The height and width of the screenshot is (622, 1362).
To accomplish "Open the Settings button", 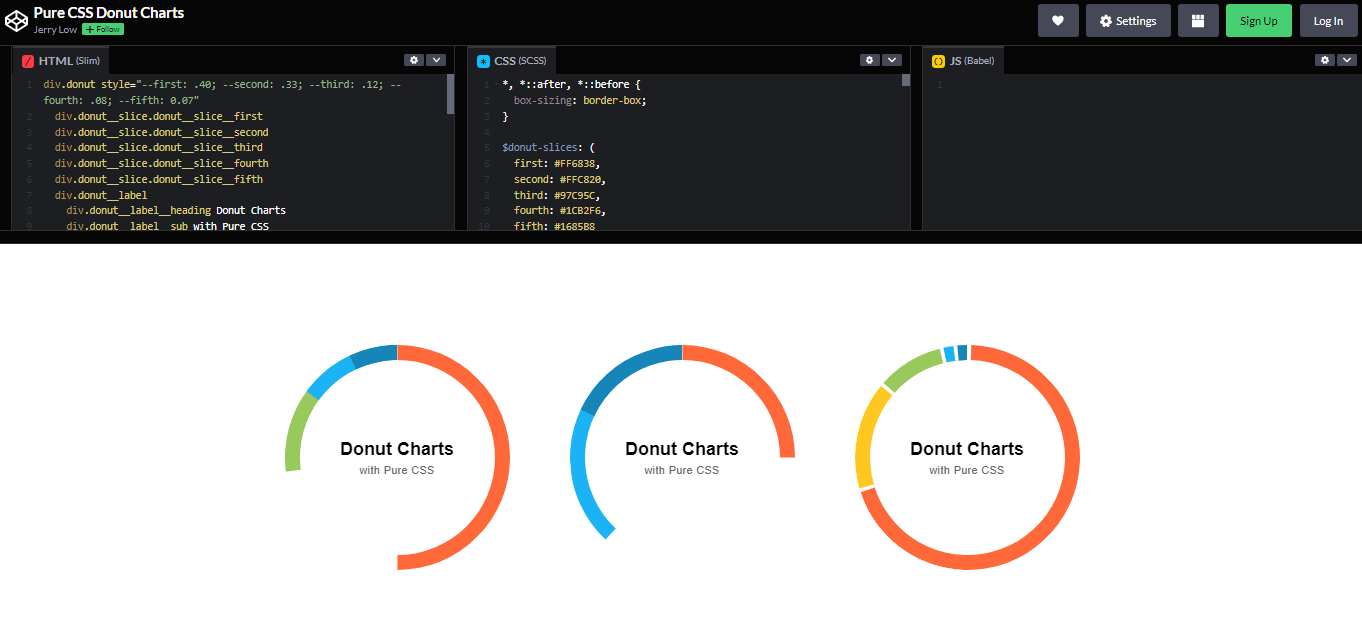I will (x=1128, y=21).
